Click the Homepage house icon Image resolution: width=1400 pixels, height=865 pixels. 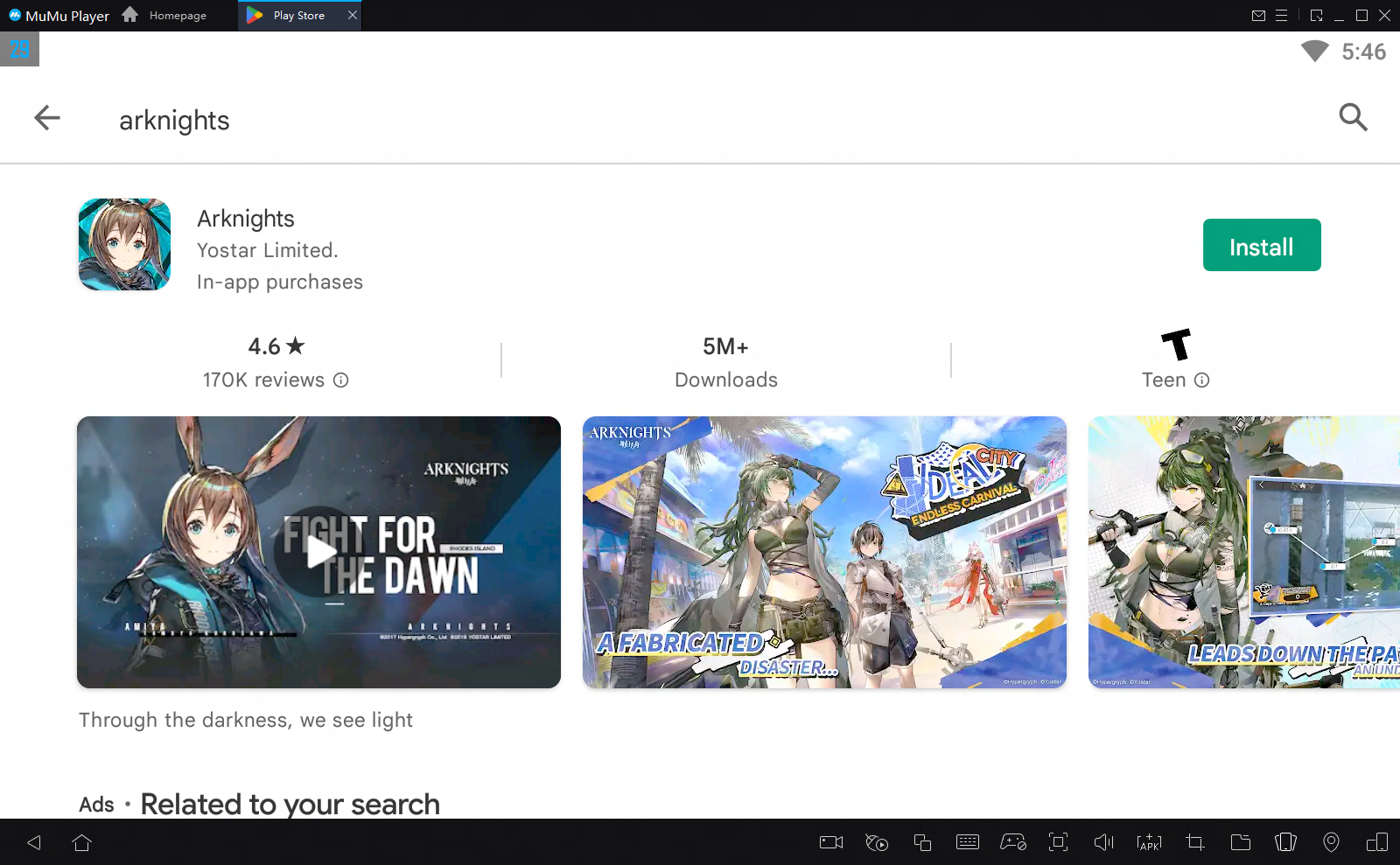pyautogui.click(x=130, y=15)
